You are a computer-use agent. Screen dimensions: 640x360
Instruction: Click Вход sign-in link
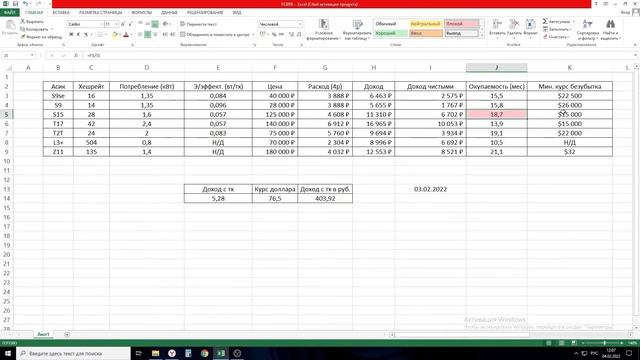tap(625, 13)
